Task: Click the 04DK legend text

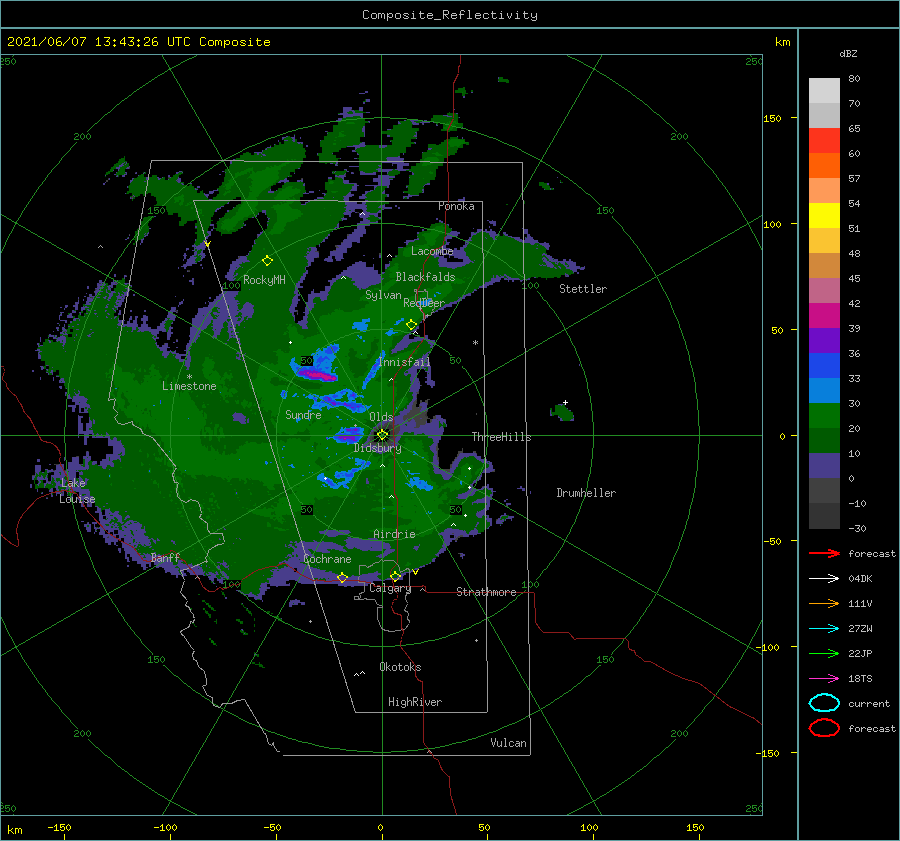Action: (x=860, y=578)
